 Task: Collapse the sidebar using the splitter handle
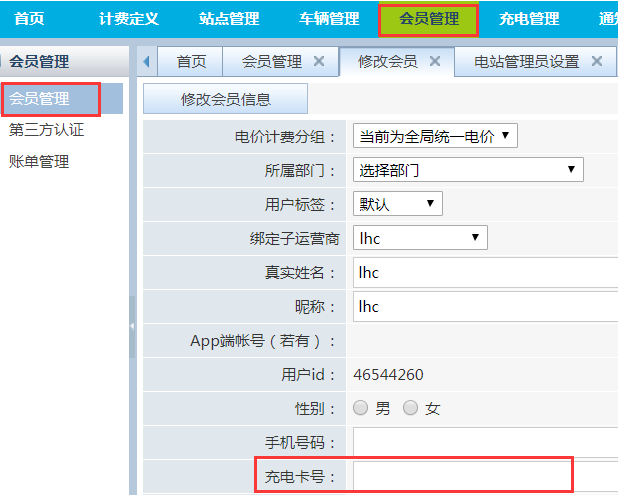[x=132, y=326]
